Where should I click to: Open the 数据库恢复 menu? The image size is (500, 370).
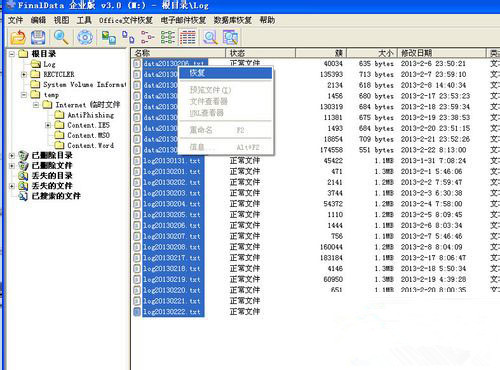[x=233, y=20]
